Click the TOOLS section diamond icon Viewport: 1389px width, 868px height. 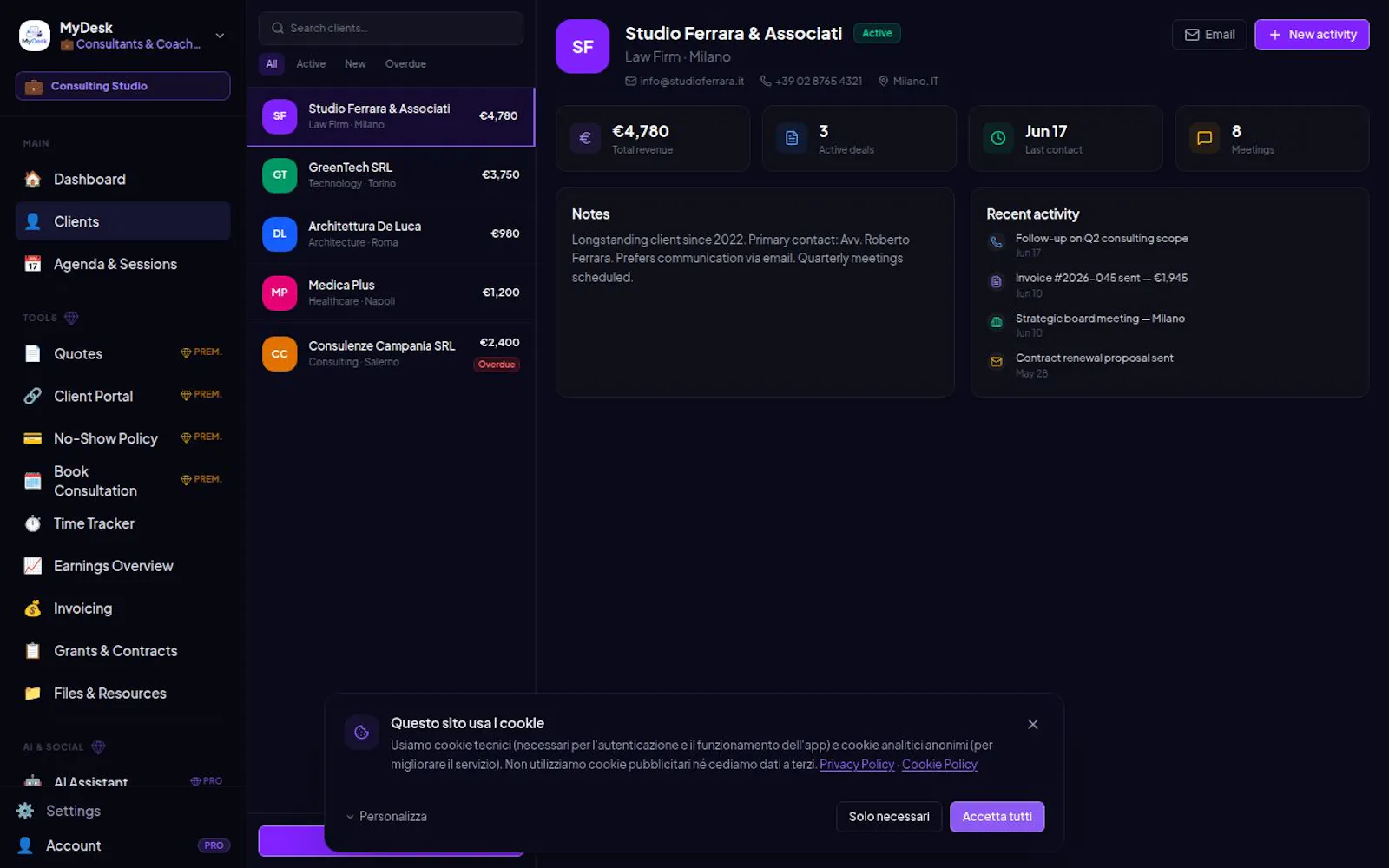coord(71,318)
